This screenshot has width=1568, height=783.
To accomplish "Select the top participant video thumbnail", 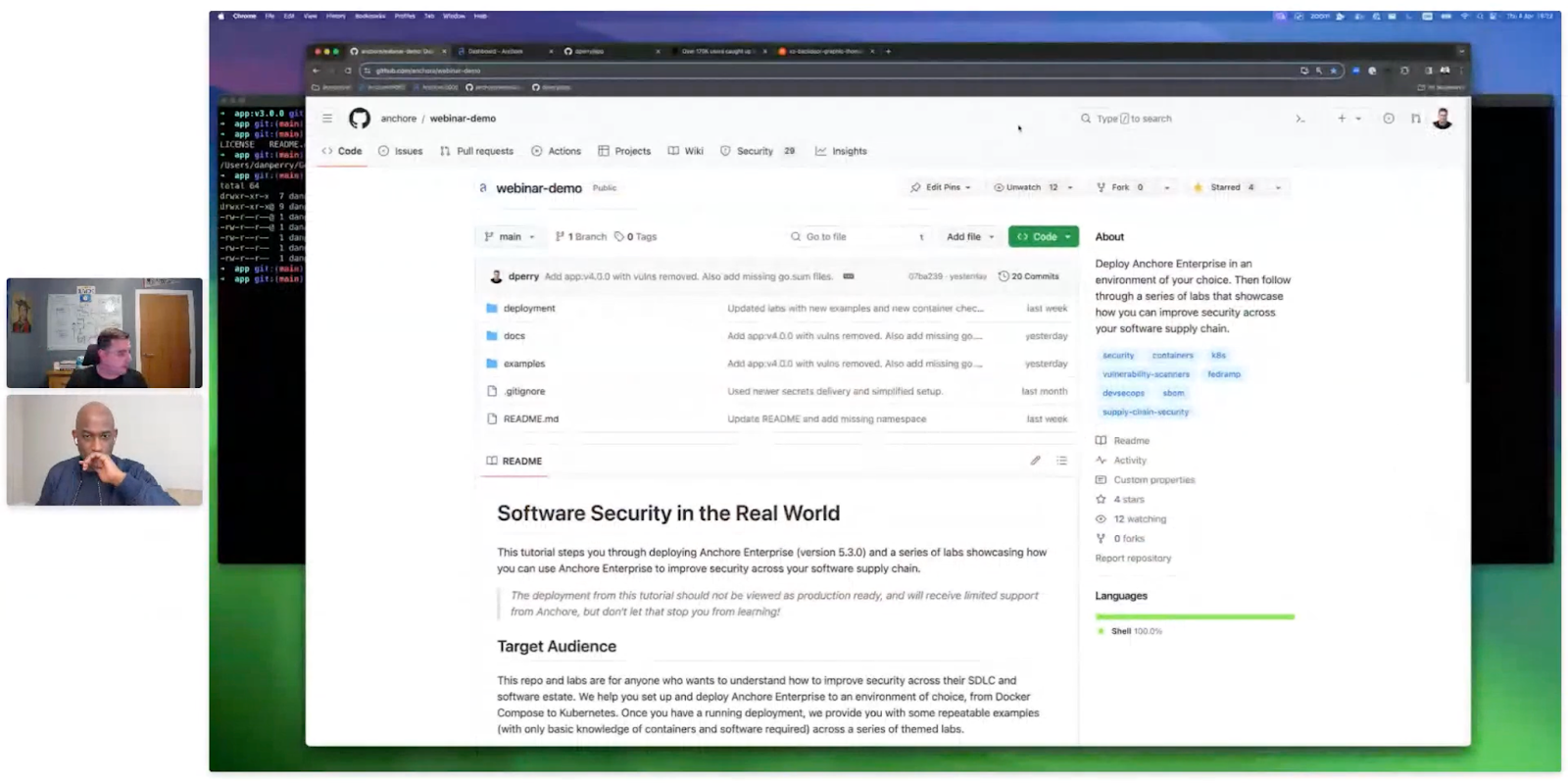I will click(105, 333).
